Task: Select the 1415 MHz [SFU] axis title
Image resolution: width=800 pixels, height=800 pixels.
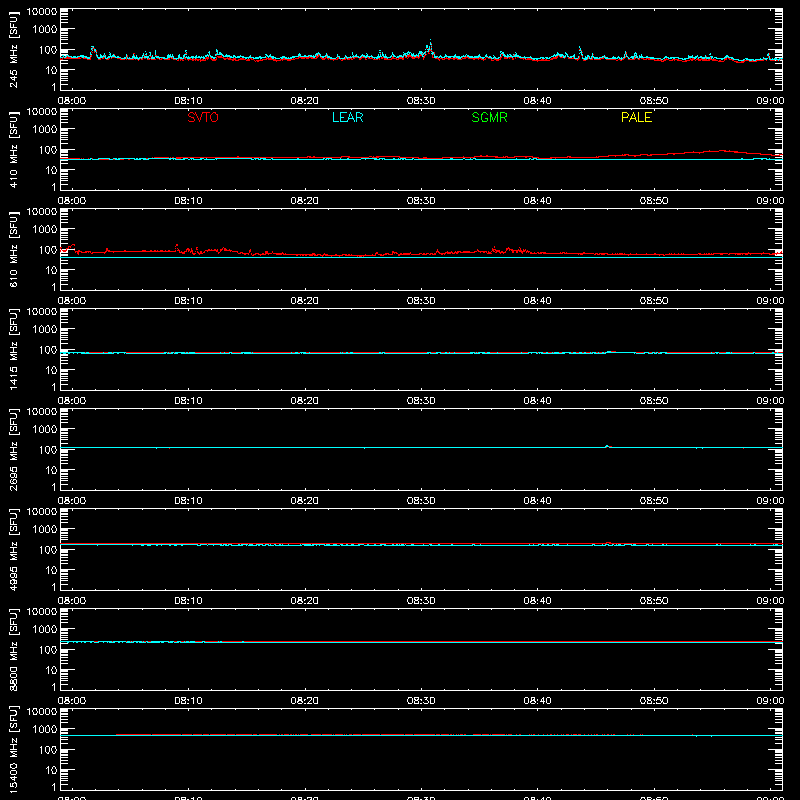Action: (x=13, y=349)
